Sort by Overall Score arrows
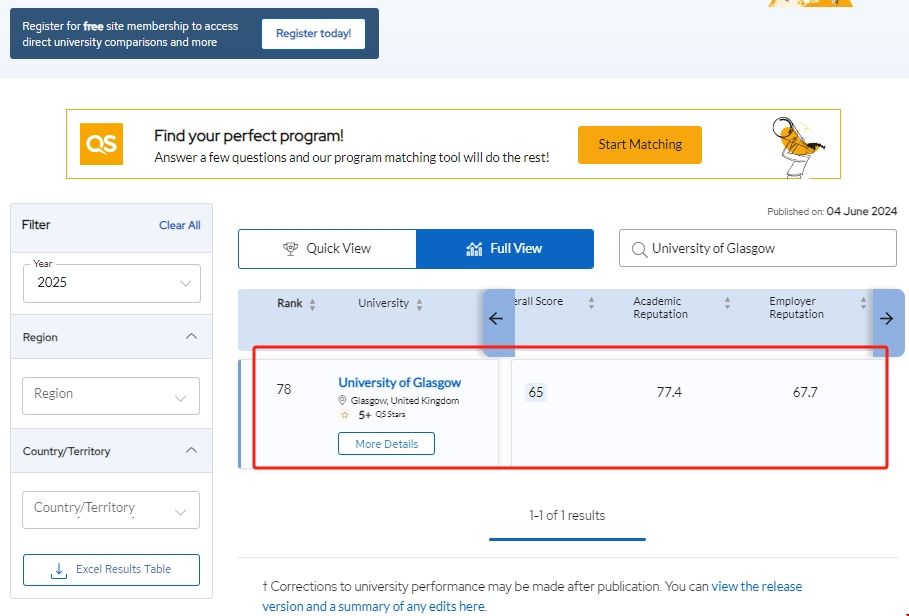This screenshot has width=909, height=616. pos(591,302)
